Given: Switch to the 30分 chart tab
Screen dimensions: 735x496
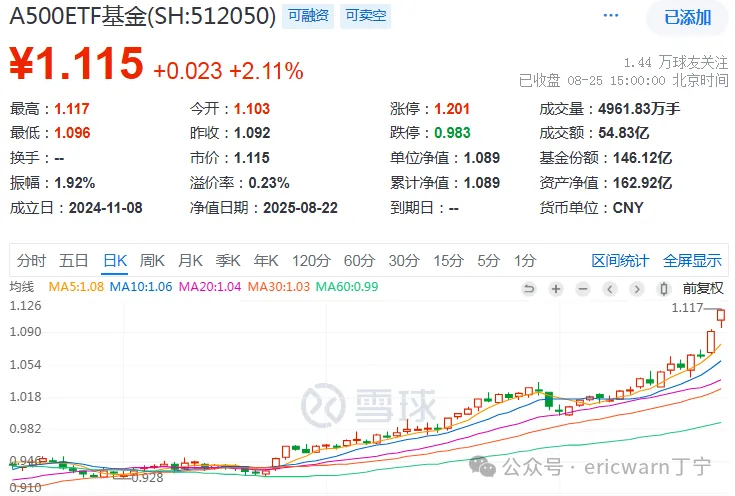Looking at the screenshot, I should click(404, 260).
